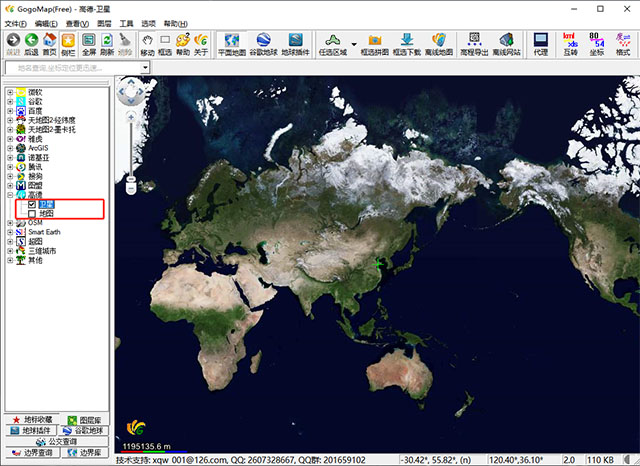The image size is (640, 466).
Task: Uncheck the 卫星 satellite layer checkbox
Action: [33, 204]
